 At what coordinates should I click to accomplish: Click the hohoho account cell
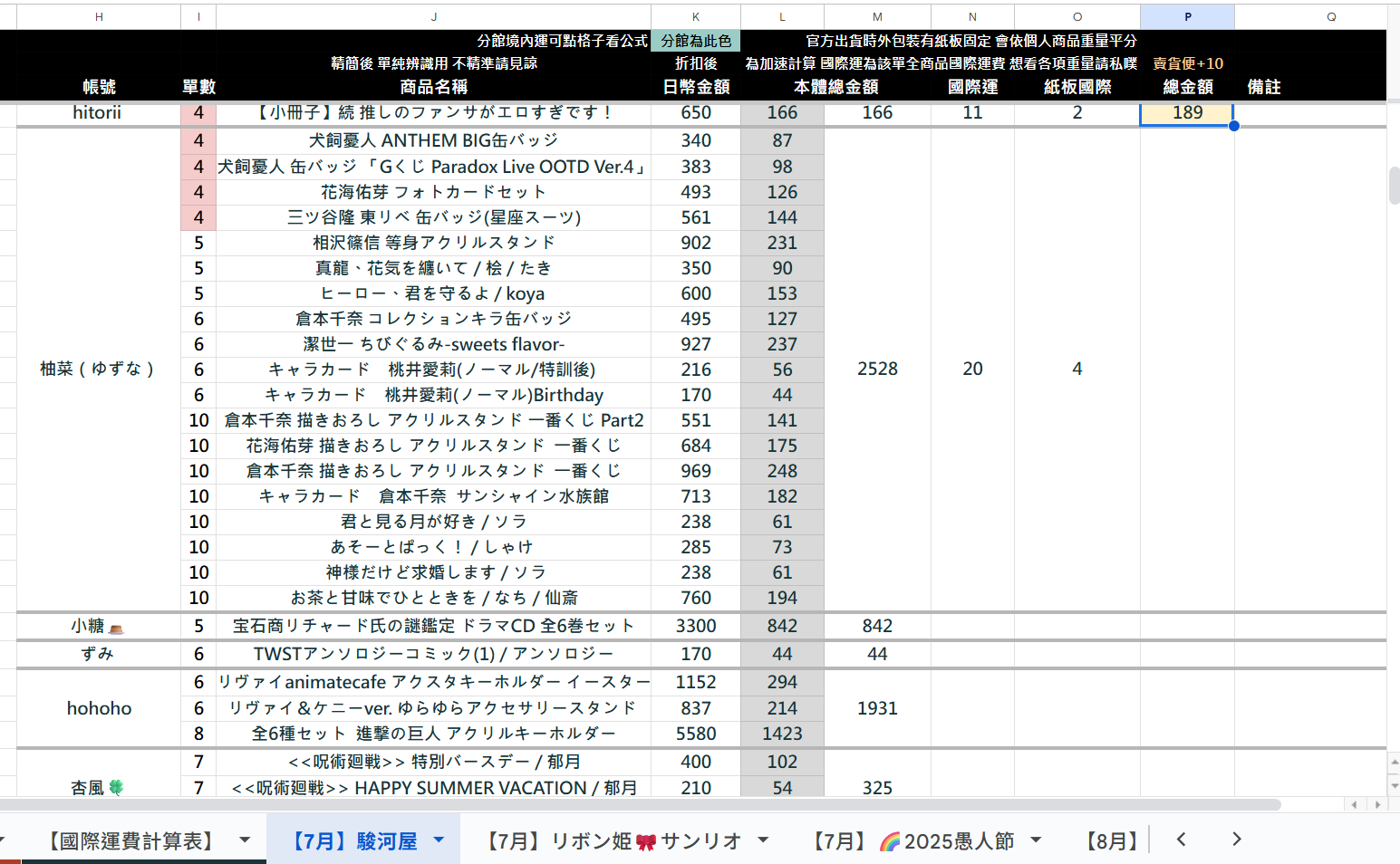coord(99,708)
